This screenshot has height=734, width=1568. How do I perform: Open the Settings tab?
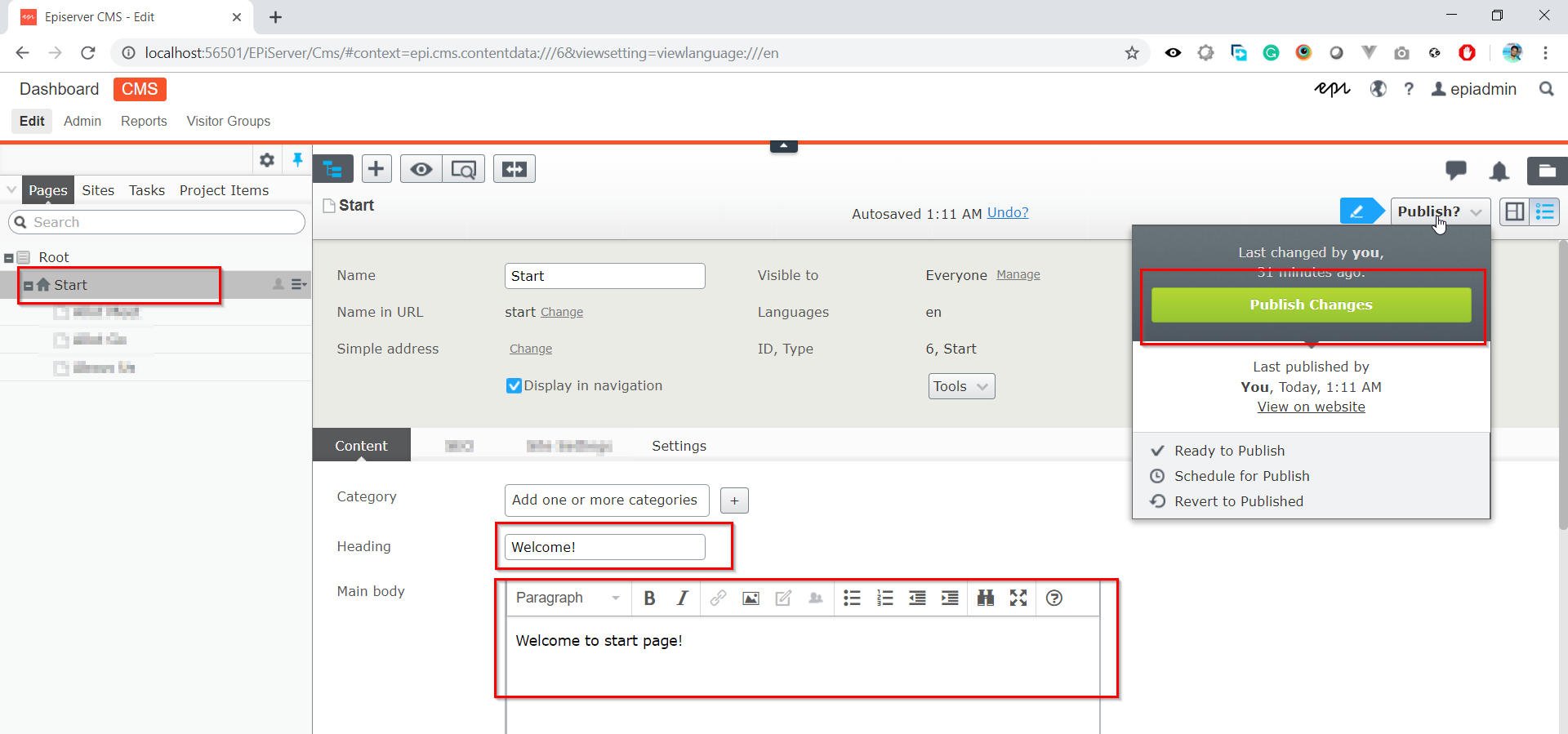point(679,446)
